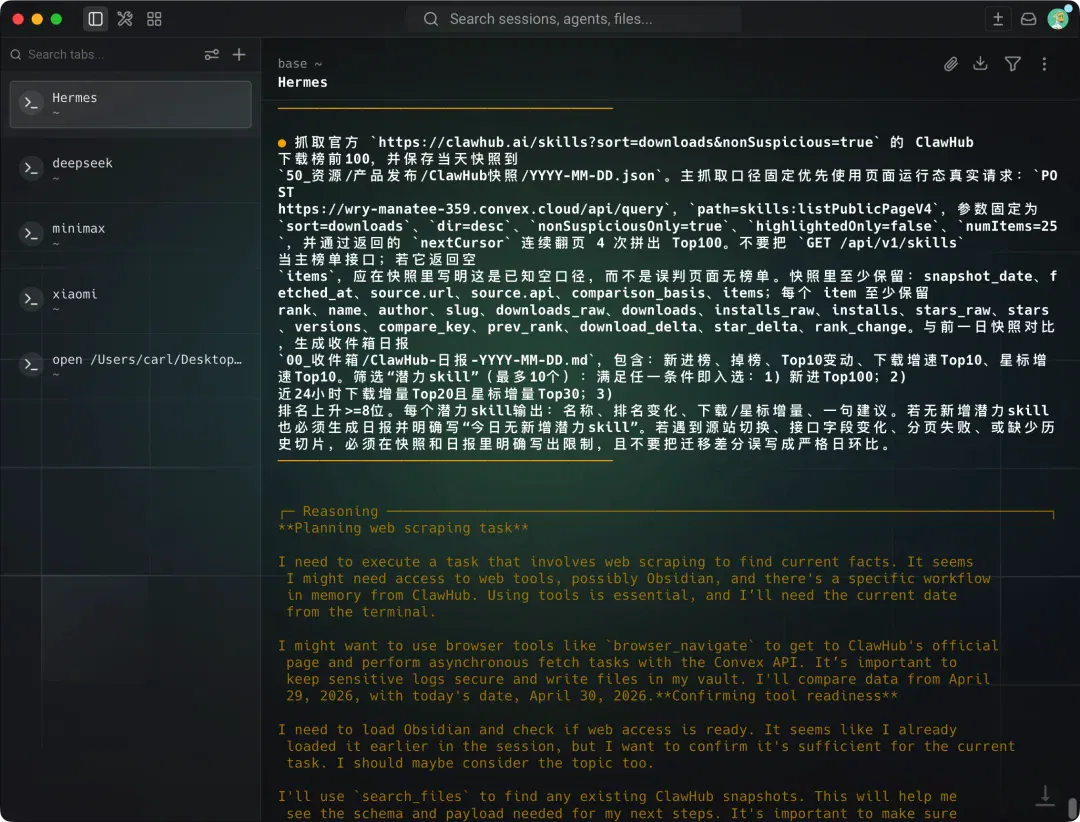This screenshot has width=1080, height=822.
Task: Click the vertical scrollbar thumb
Action: point(1072,809)
